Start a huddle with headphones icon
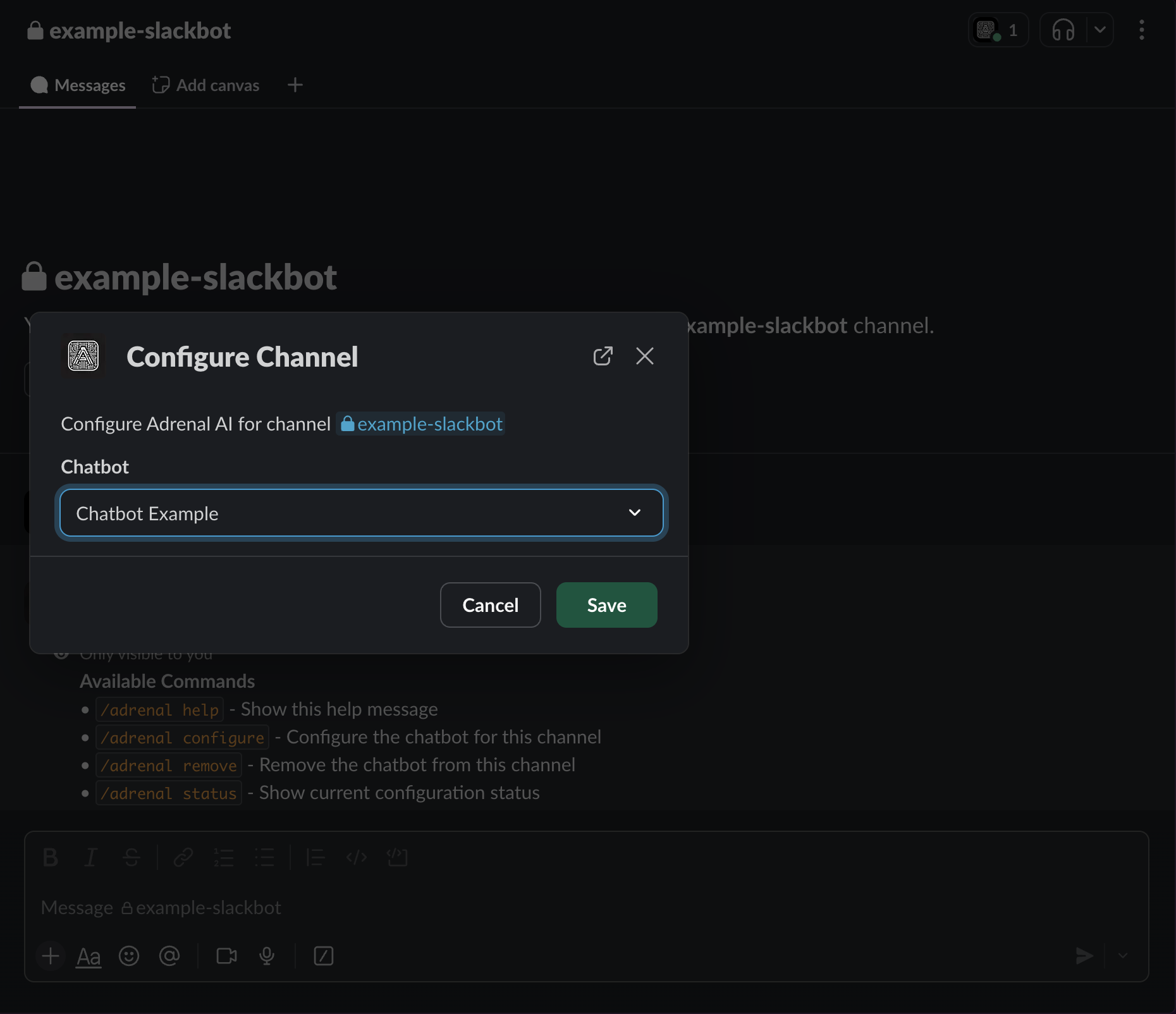 [x=1063, y=30]
